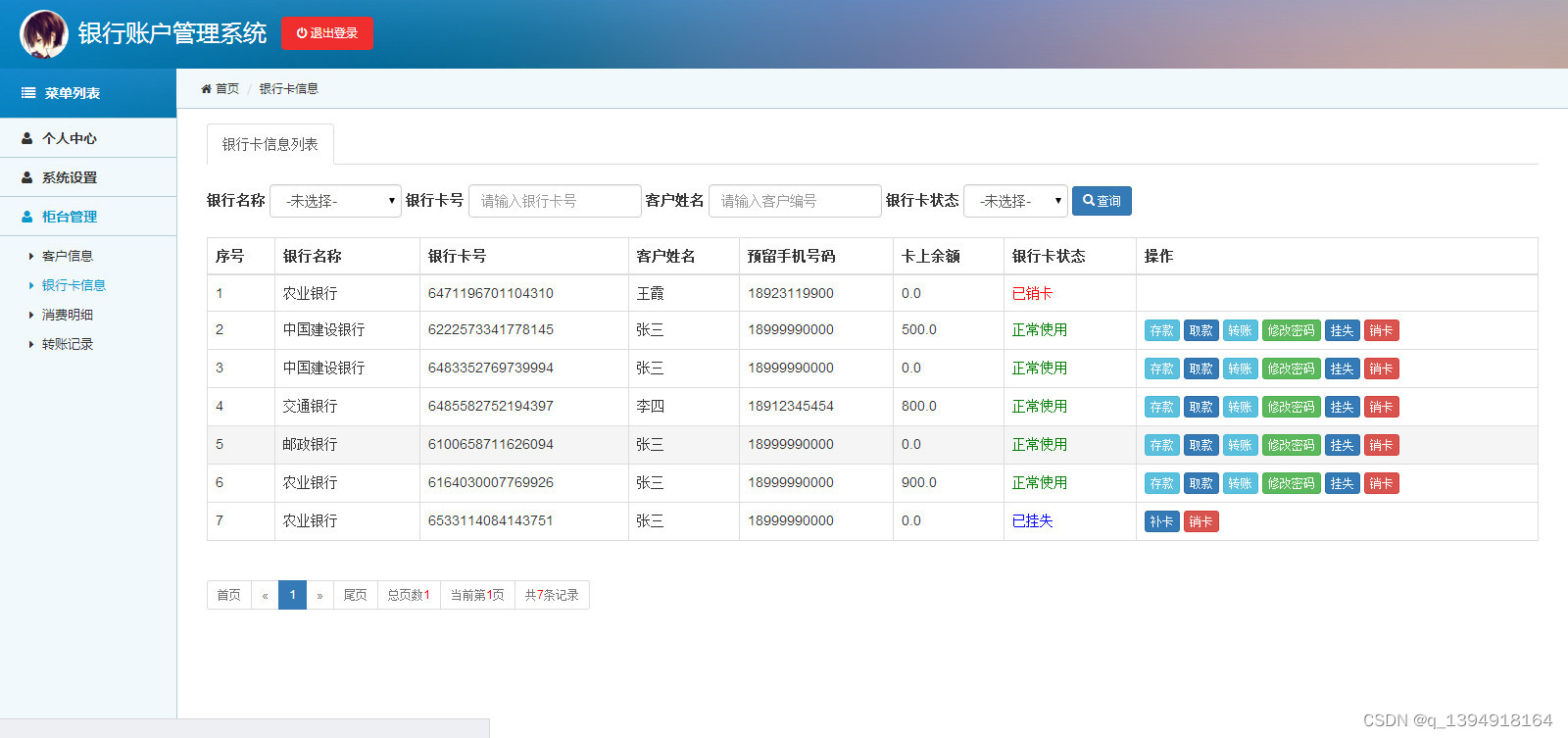The image size is (1568, 738).
Task: Open the 银行名称 dropdown
Action: click(x=335, y=201)
